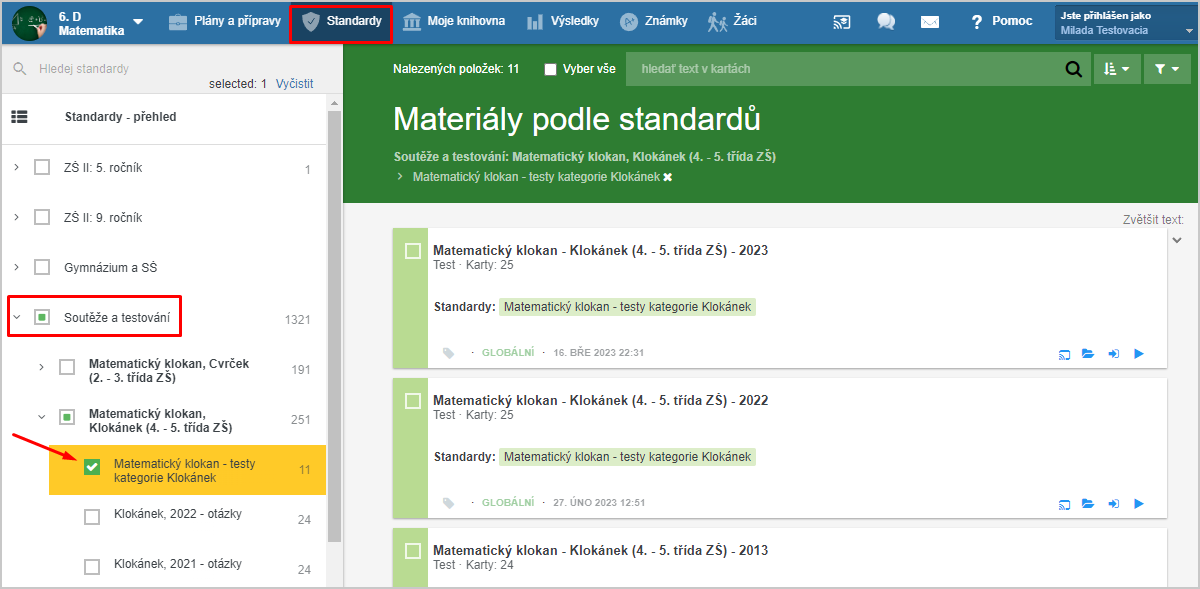Viewport: 1200px width, 589px height.
Task: Select the 2013 Klokánek test card checkbox
Action: point(413,551)
